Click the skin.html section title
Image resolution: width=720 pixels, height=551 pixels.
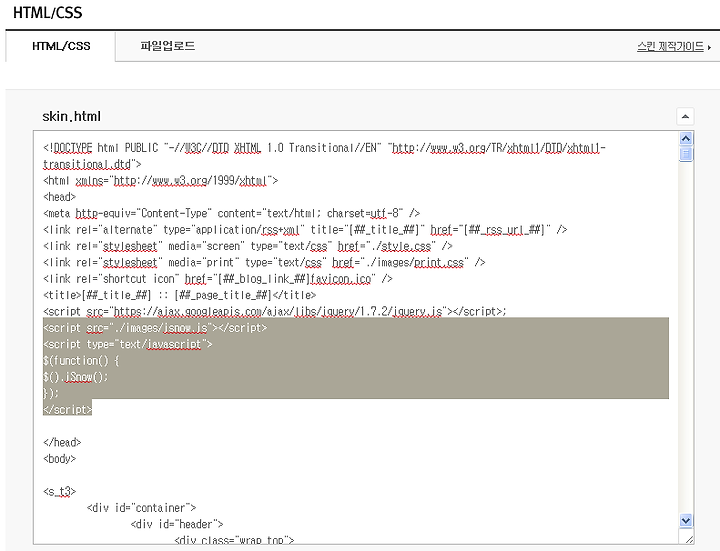(x=71, y=116)
